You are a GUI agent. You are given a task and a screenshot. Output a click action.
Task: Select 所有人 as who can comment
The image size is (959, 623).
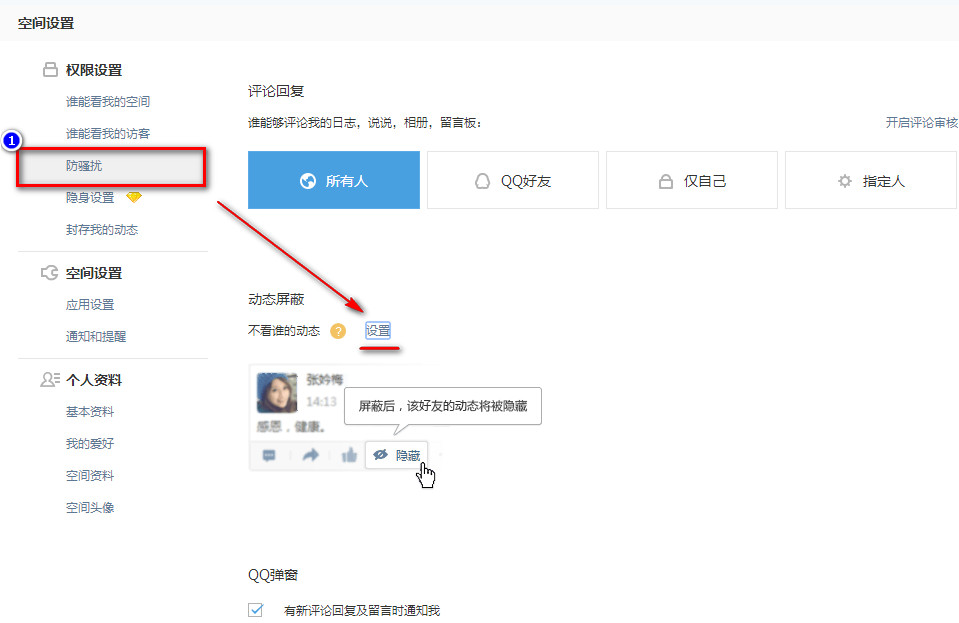click(x=334, y=180)
